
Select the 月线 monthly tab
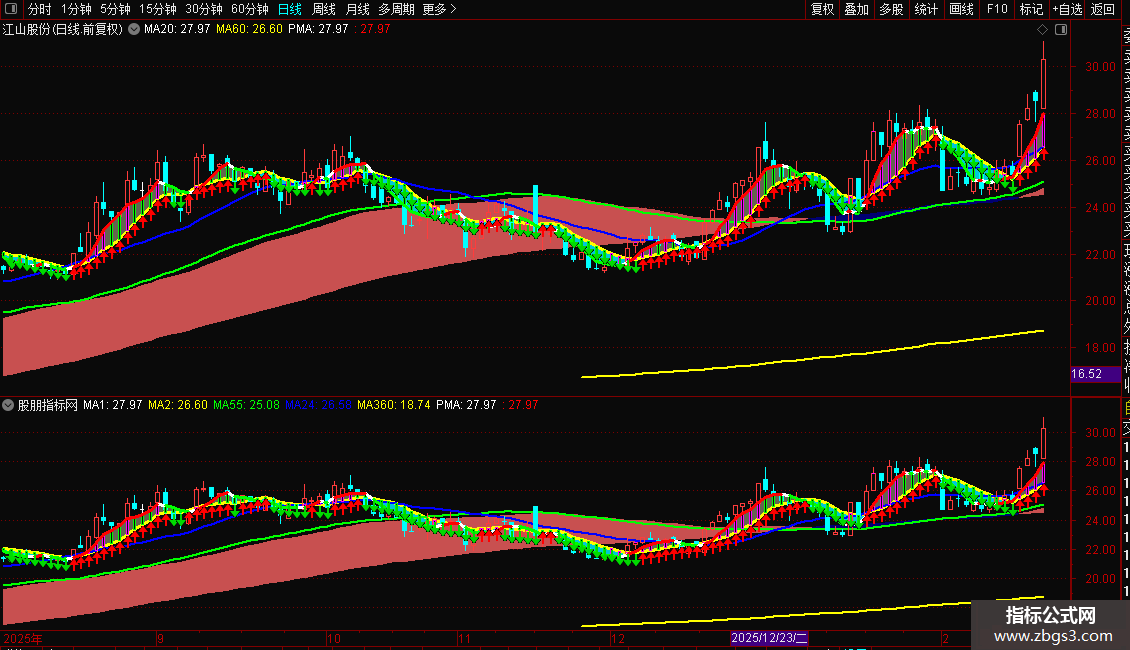point(357,9)
